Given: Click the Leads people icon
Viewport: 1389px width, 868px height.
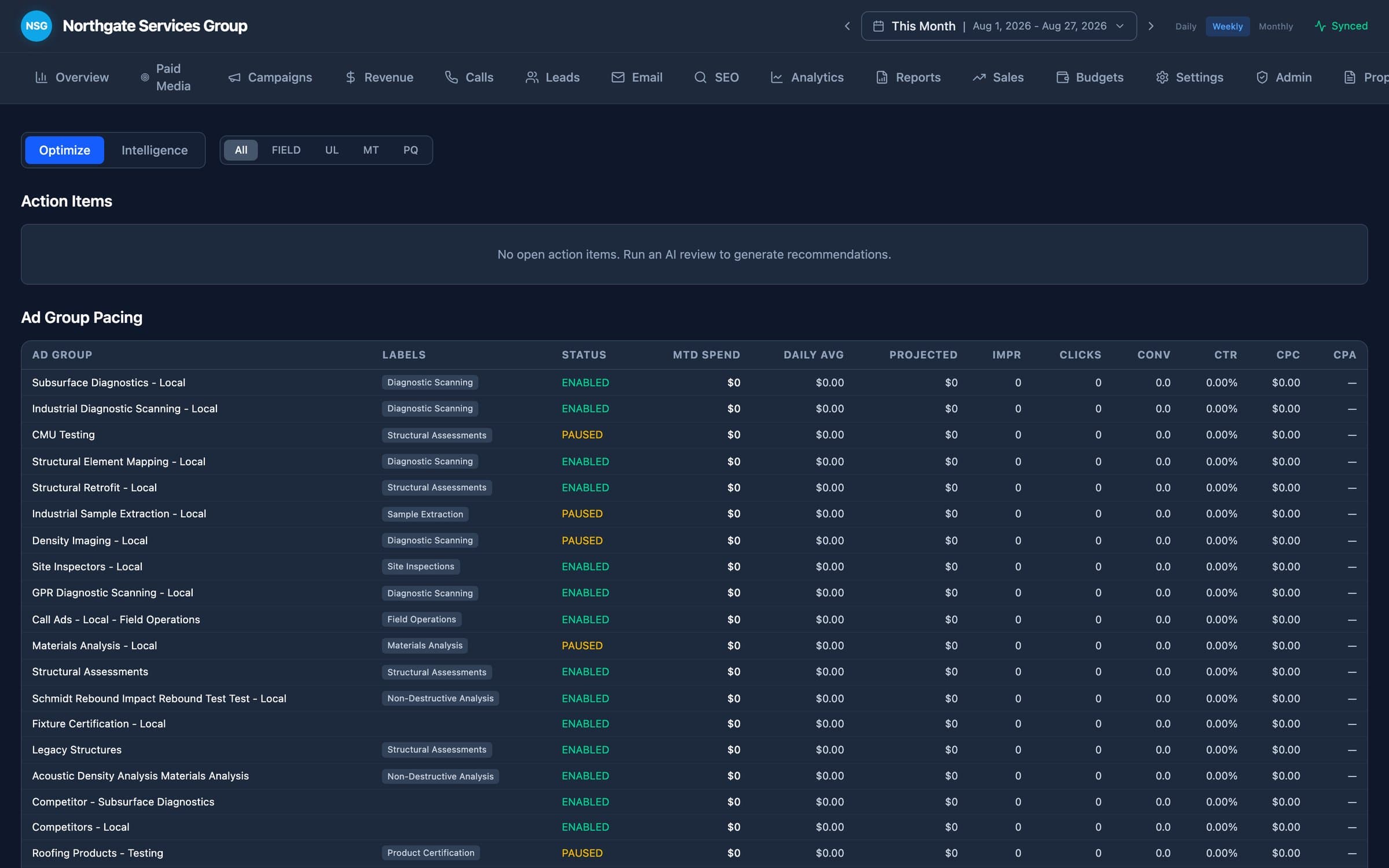Looking at the screenshot, I should coord(531,77).
